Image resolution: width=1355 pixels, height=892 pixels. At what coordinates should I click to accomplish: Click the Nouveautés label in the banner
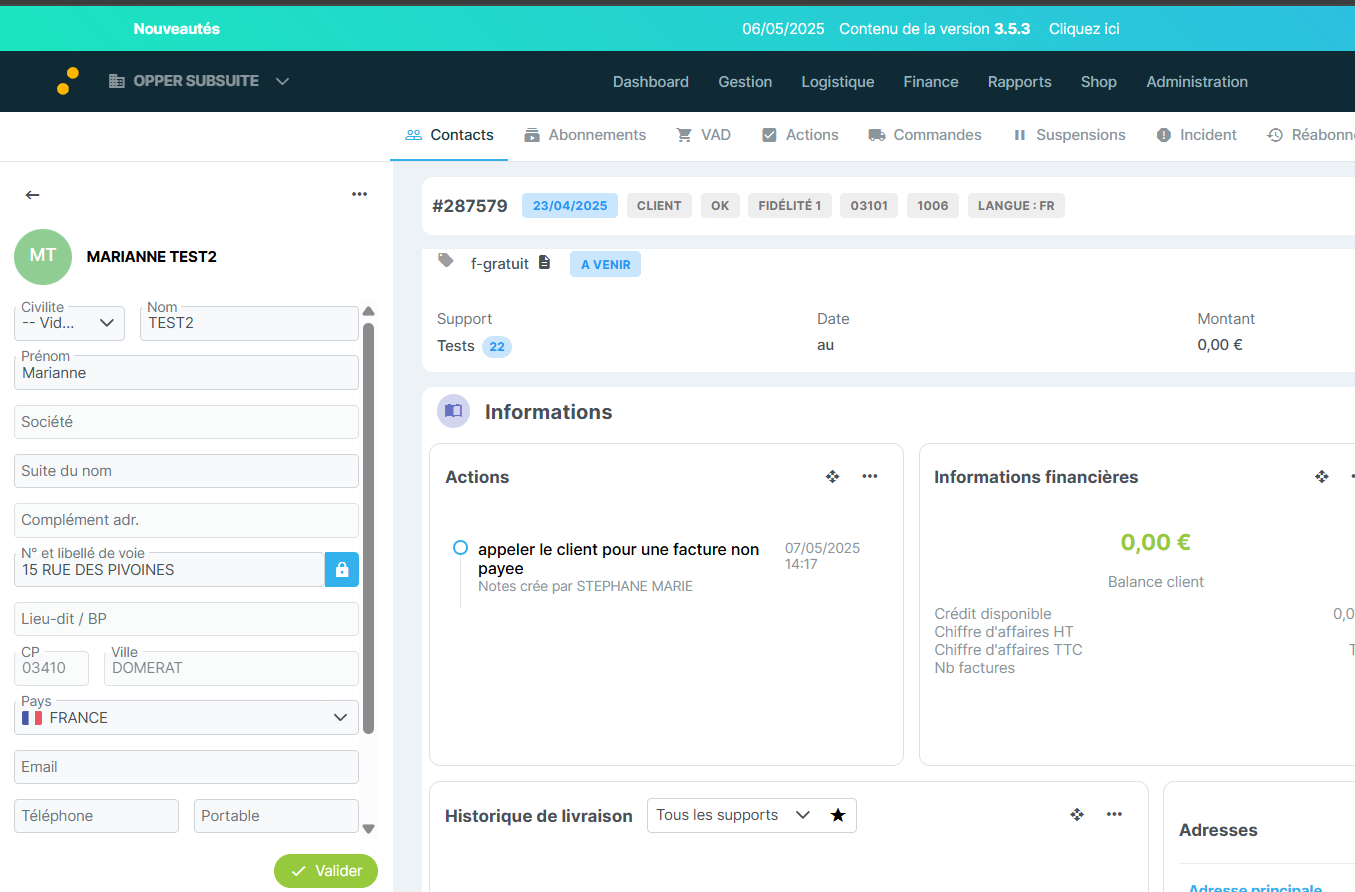coord(177,29)
